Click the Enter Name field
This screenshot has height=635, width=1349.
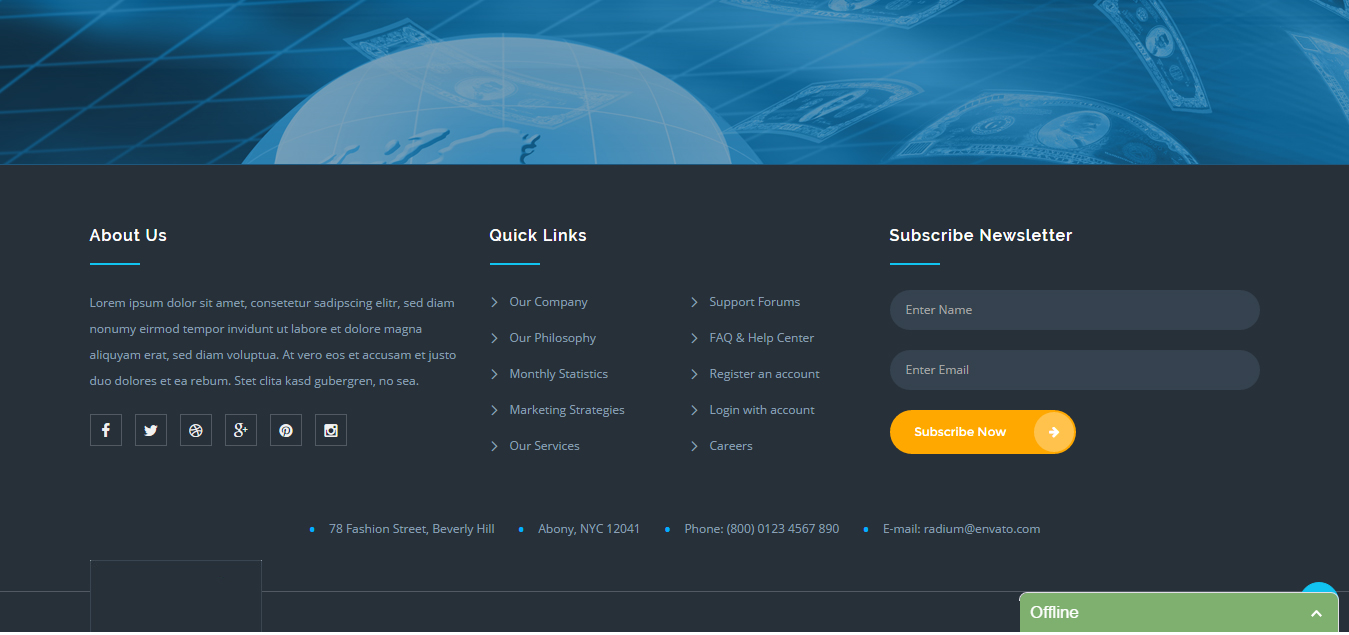pos(1074,310)
